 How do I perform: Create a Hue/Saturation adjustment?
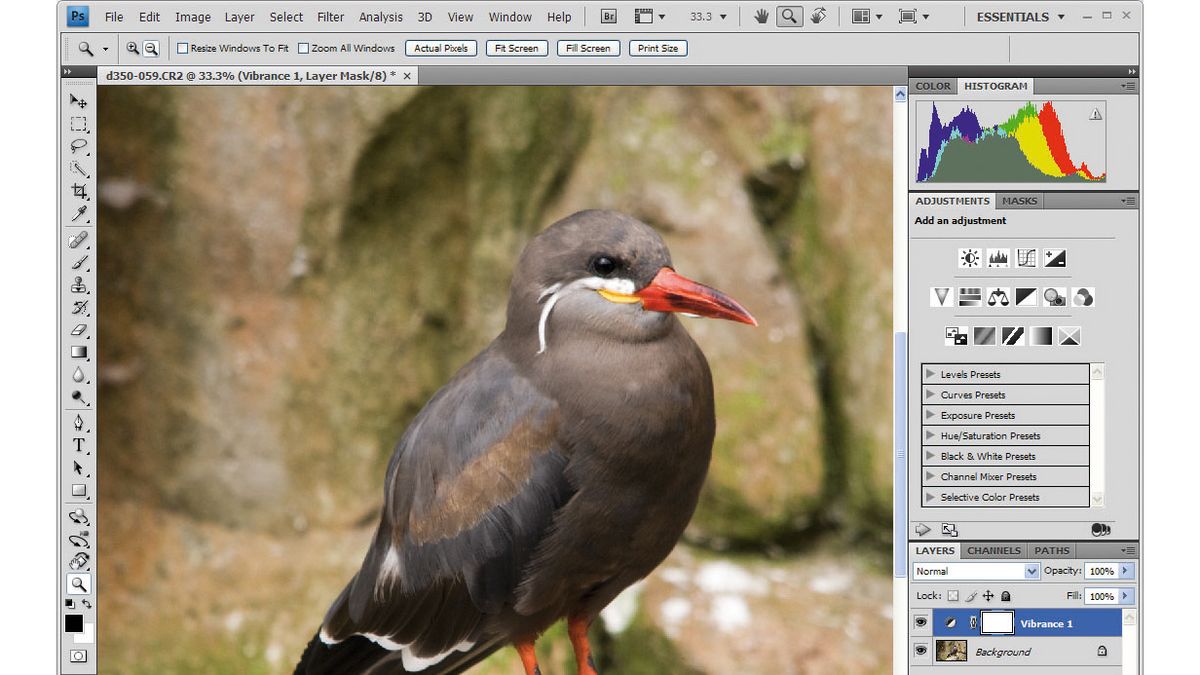click(968, 297)
